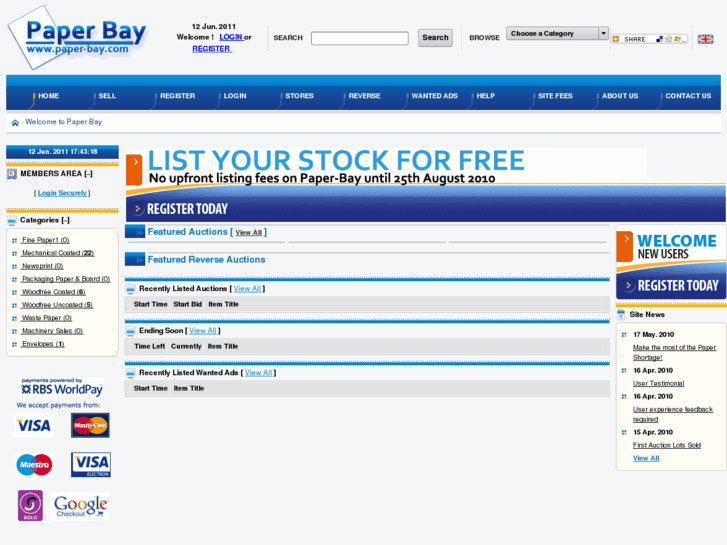Screen dimensions: 727x545
Task: Open the First Auction Lots Sold news
Action: [667, 445]
